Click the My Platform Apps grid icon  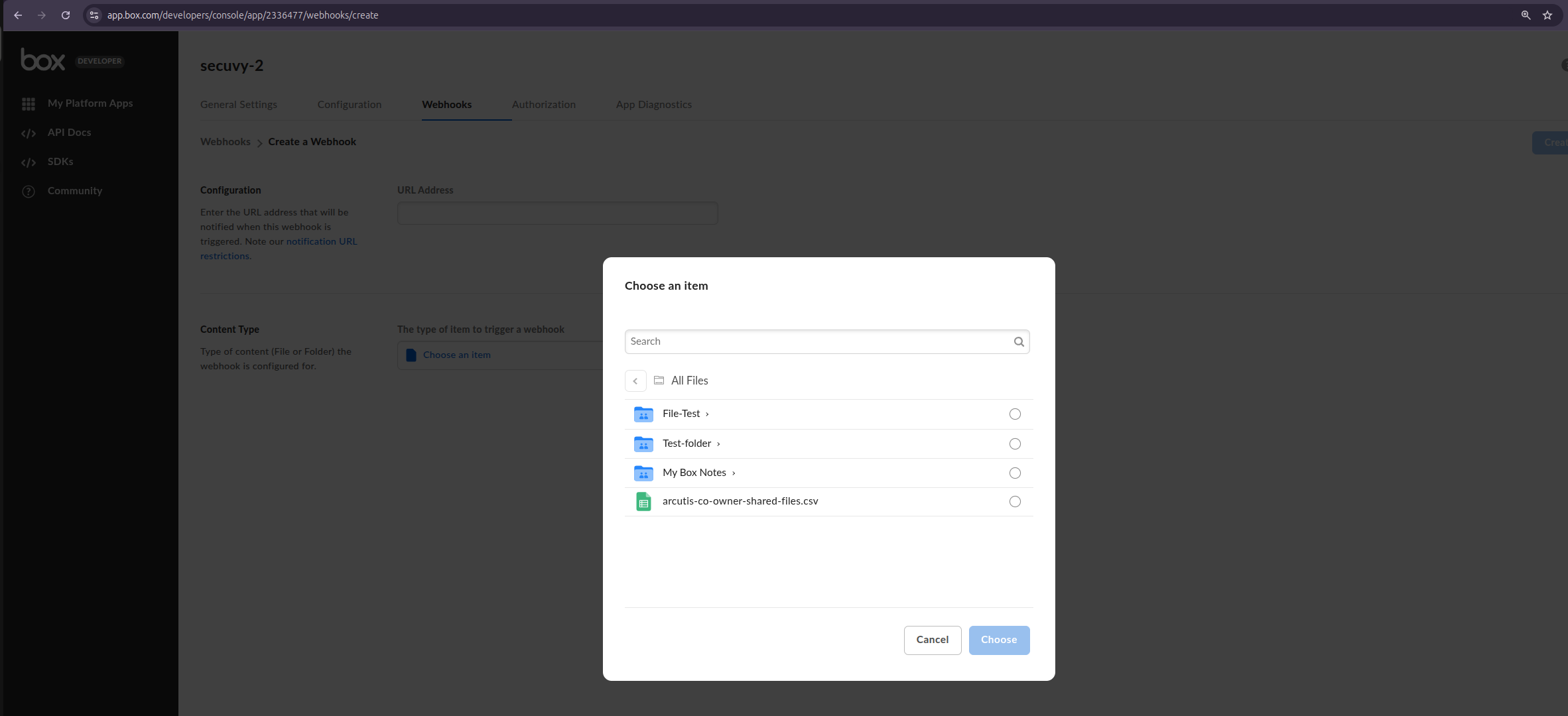[x=29, y=104]
